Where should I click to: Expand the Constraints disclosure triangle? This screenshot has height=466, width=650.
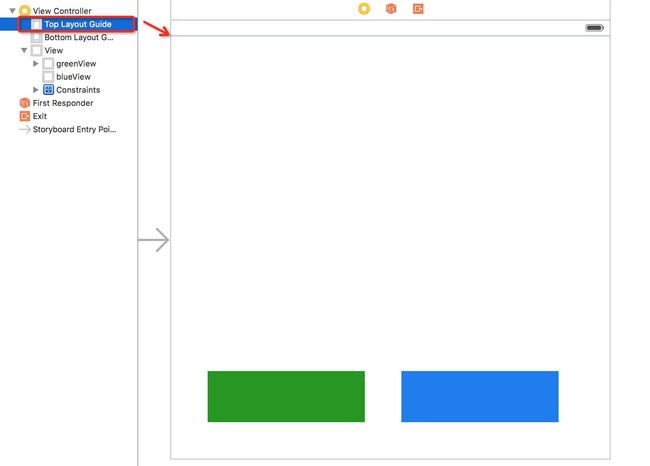(x=36, y=90)
